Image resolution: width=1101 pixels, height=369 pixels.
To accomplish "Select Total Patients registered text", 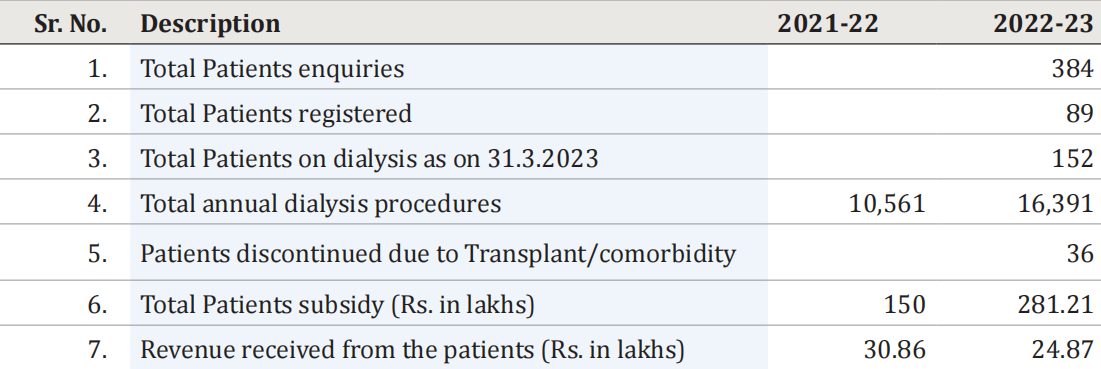I will (276, 114).
